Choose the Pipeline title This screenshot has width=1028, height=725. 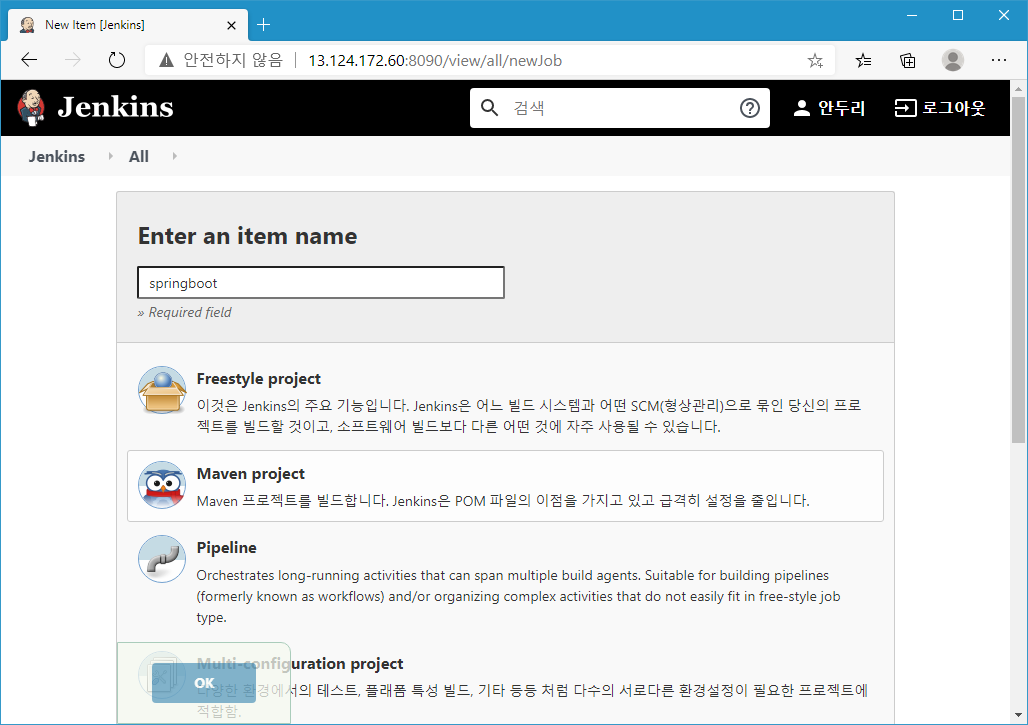[226, 547]
